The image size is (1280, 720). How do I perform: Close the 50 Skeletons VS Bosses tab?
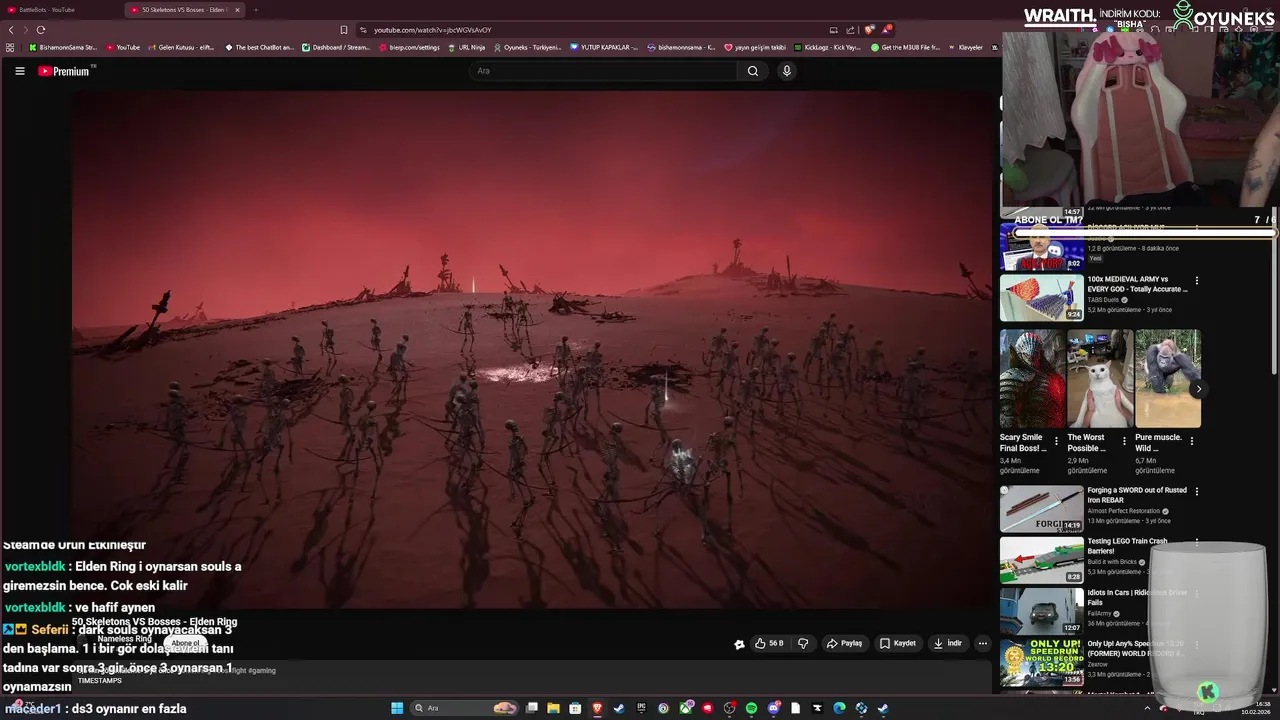click(x=237, y=10)
